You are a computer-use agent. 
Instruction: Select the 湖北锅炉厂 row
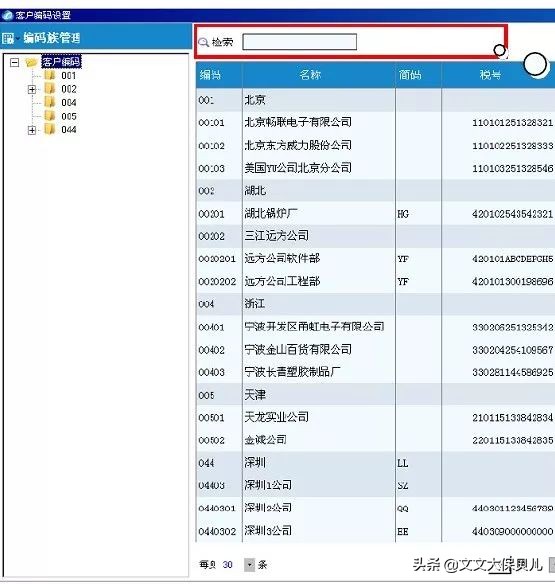coord(375,214)
